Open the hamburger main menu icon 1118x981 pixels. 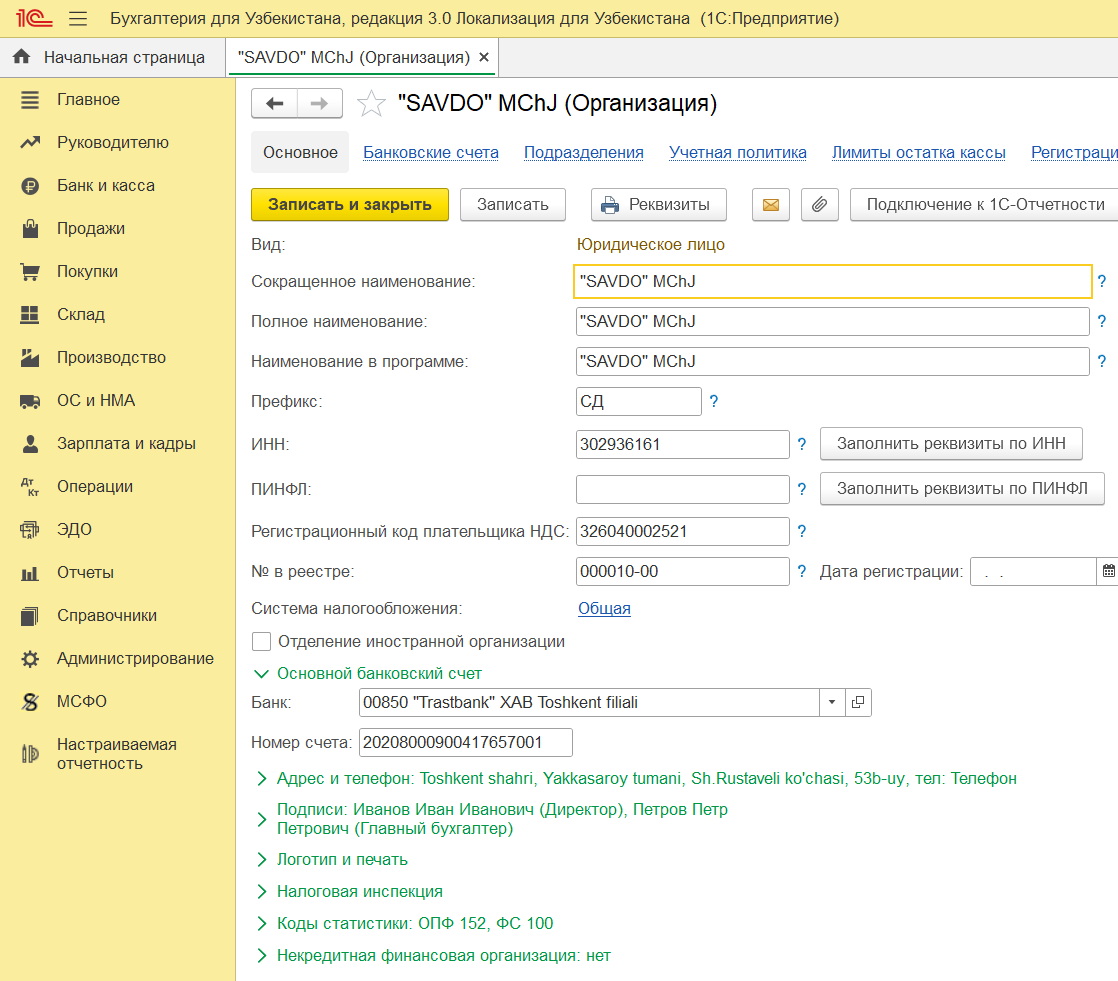[78, 19]
